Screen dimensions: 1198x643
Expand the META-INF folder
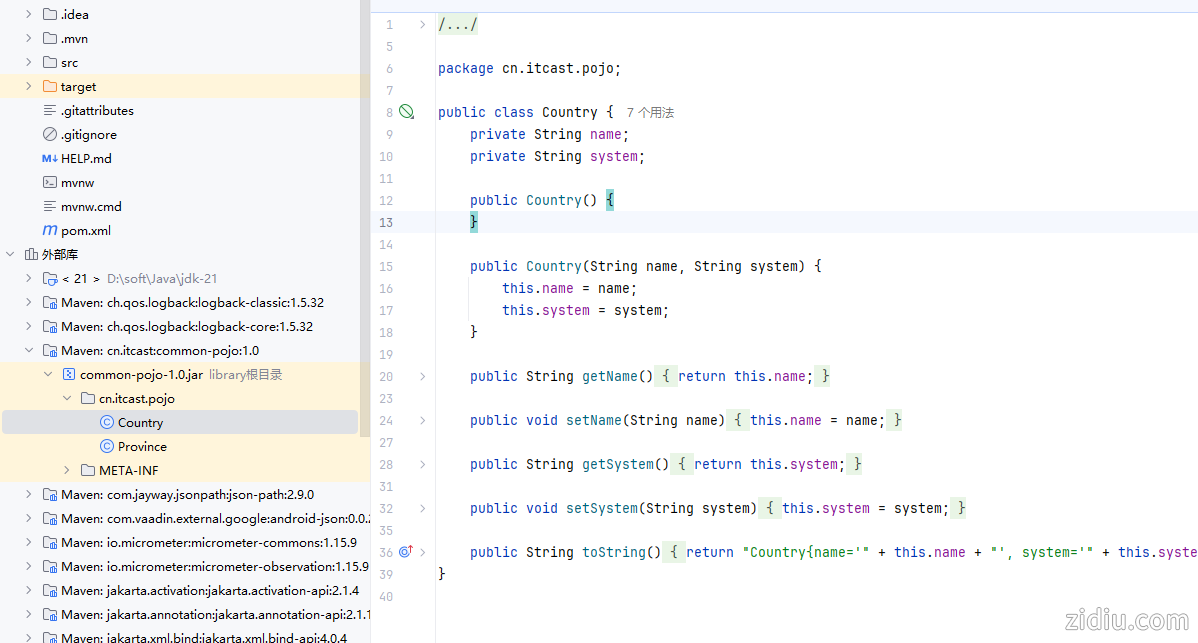coord(67,470)
